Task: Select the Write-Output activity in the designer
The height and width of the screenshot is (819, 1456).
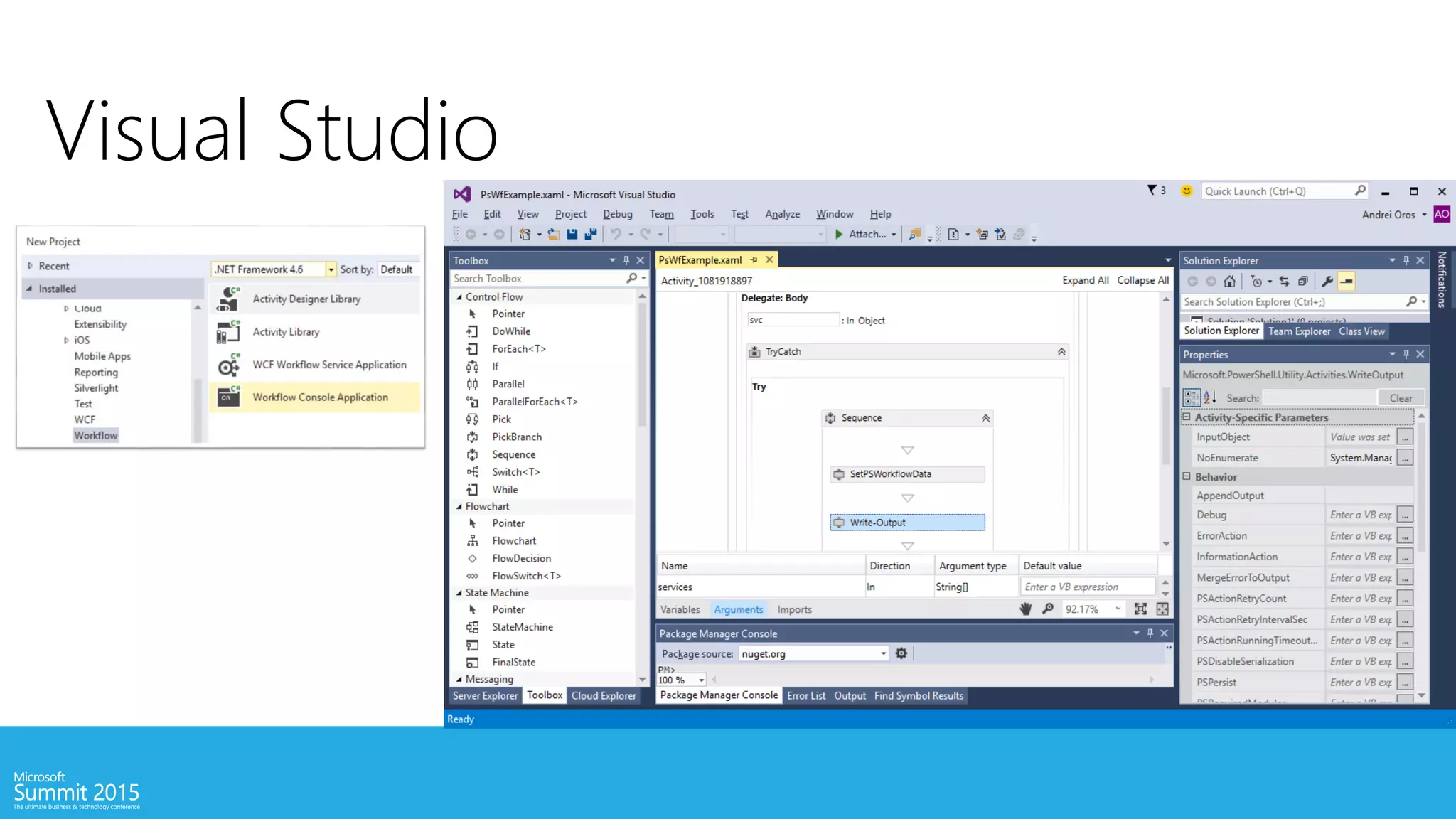Action: click(907, 523)
